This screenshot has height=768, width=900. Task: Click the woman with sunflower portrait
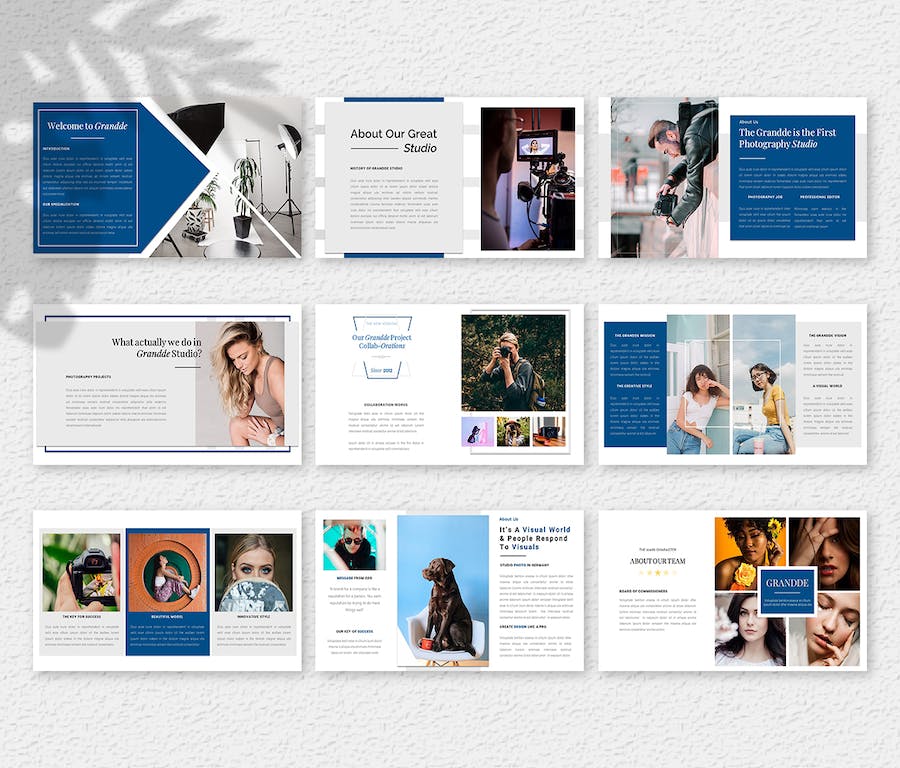(x=749, y=553)
